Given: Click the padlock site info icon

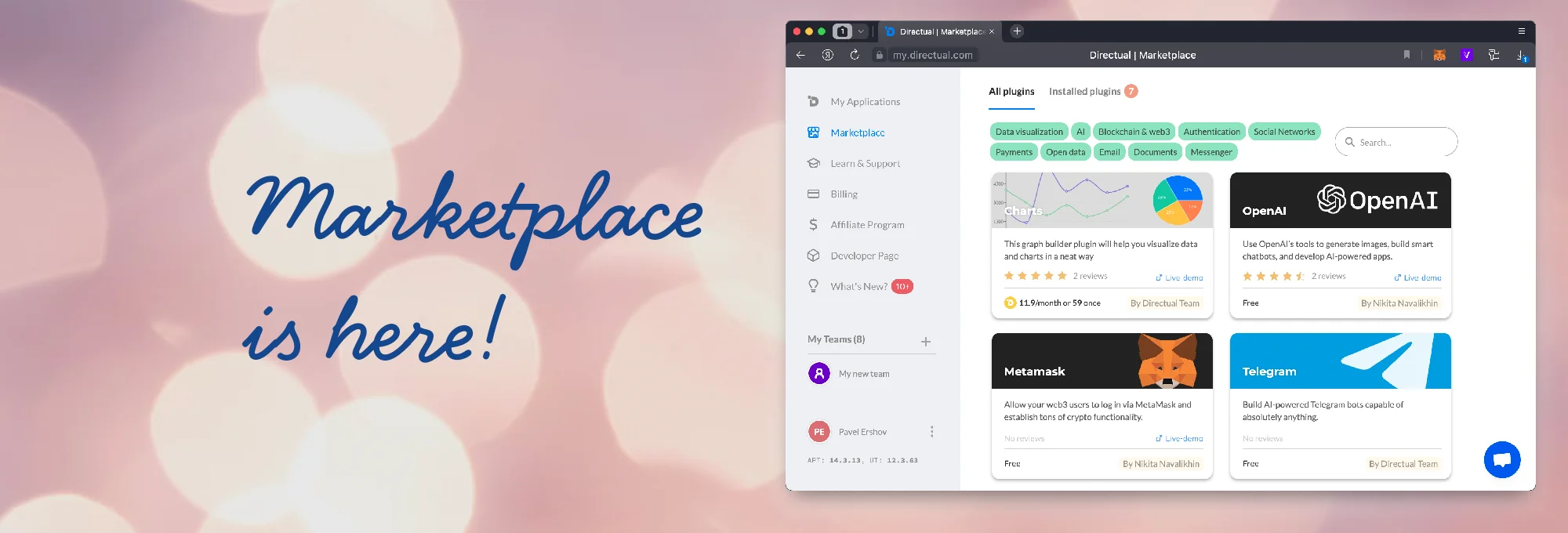Looking at the screenshot, I should (880, 55).
